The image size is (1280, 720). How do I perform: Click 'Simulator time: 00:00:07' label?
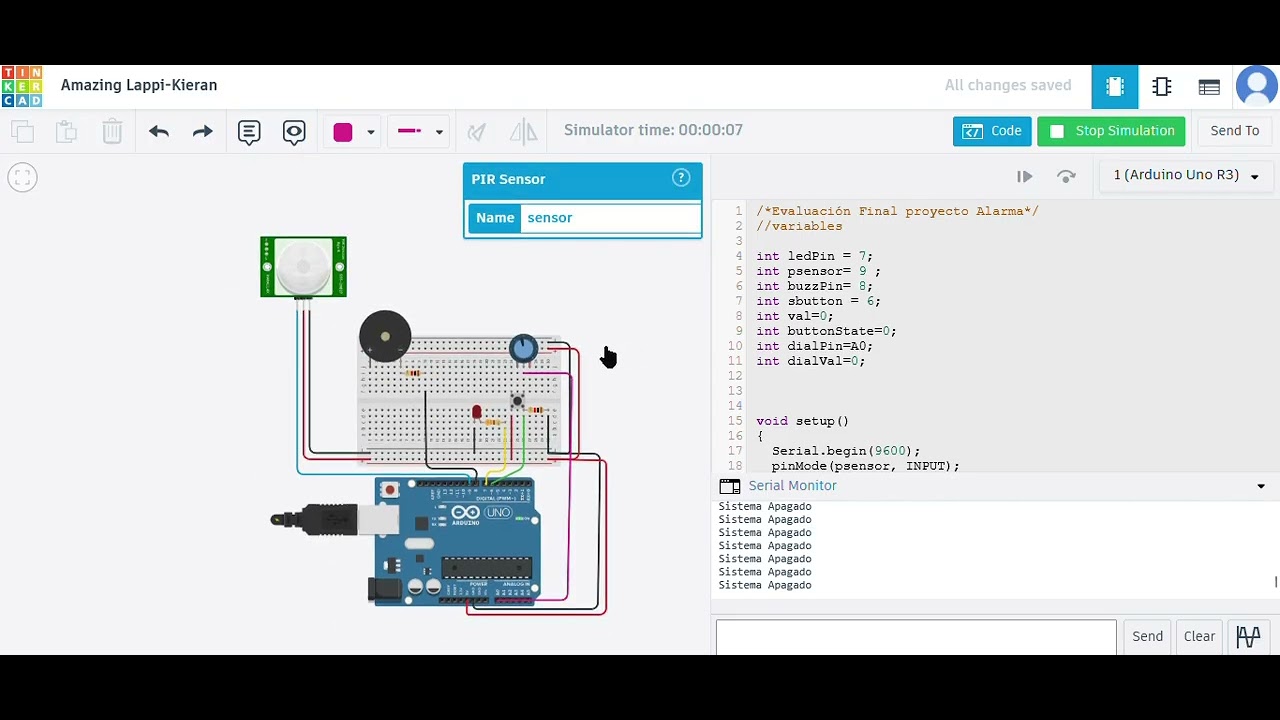click(653, 130)
